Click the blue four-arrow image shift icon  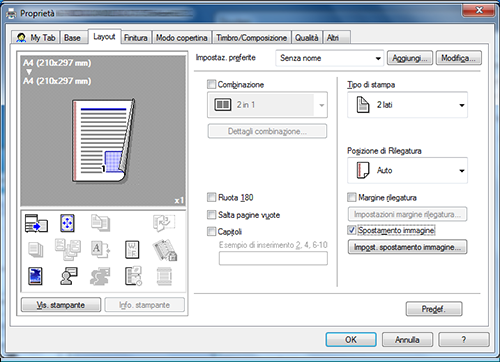pos(67,223)
